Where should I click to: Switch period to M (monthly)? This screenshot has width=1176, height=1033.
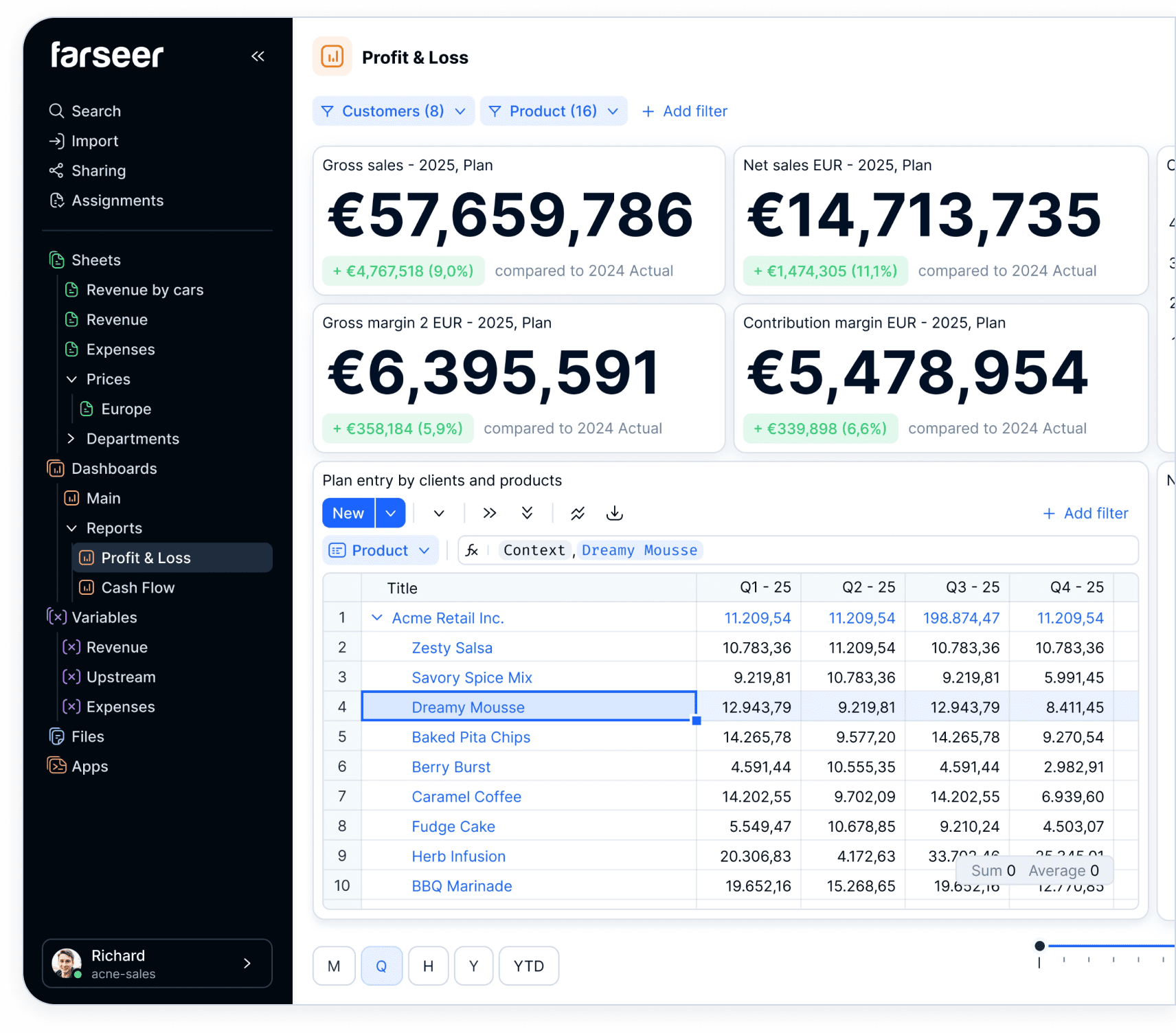tap(334, 966)
